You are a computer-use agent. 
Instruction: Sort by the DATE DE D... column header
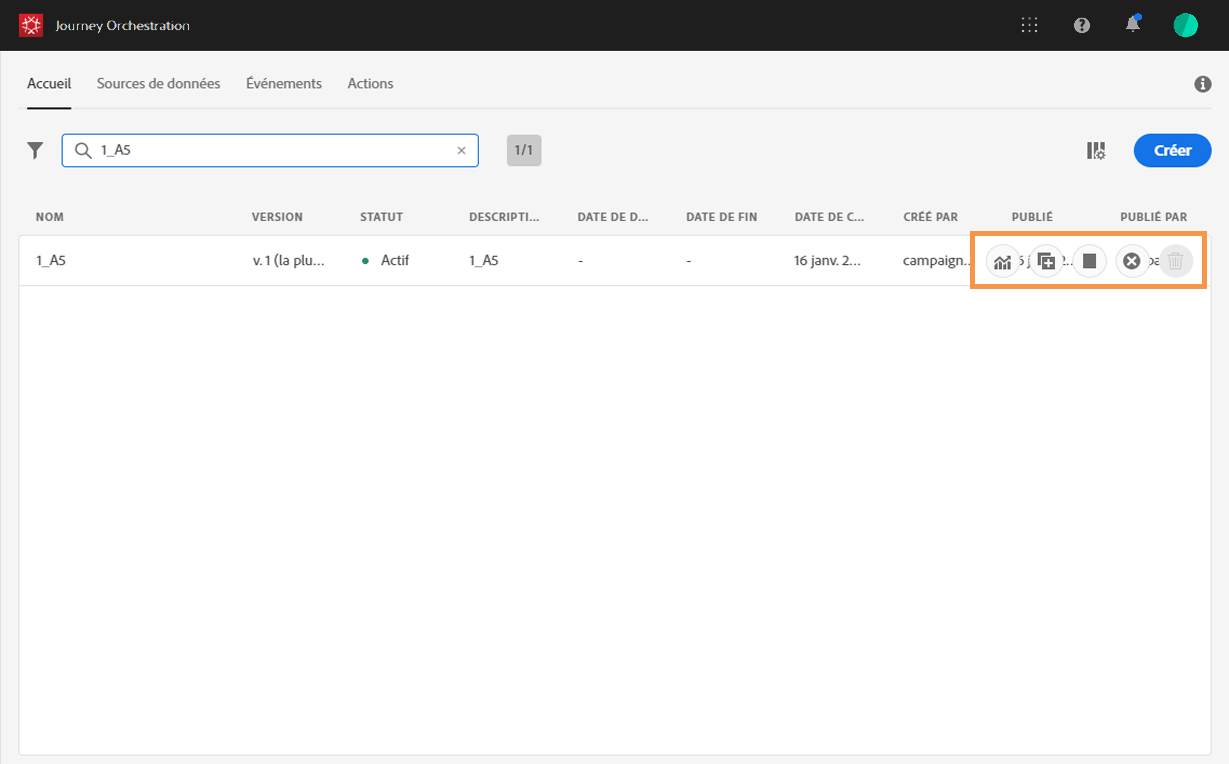point(613,217)
